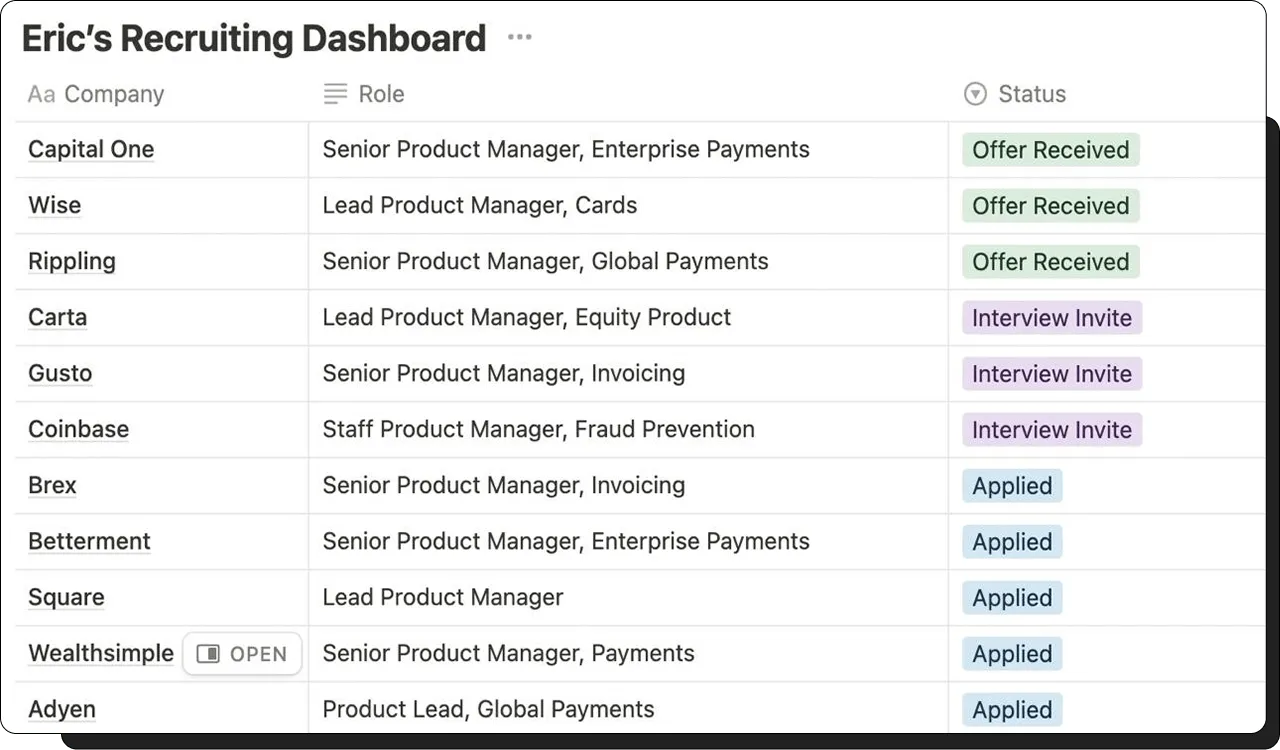
Task: Open the Rippling company entry
Action: pos(72,262)
